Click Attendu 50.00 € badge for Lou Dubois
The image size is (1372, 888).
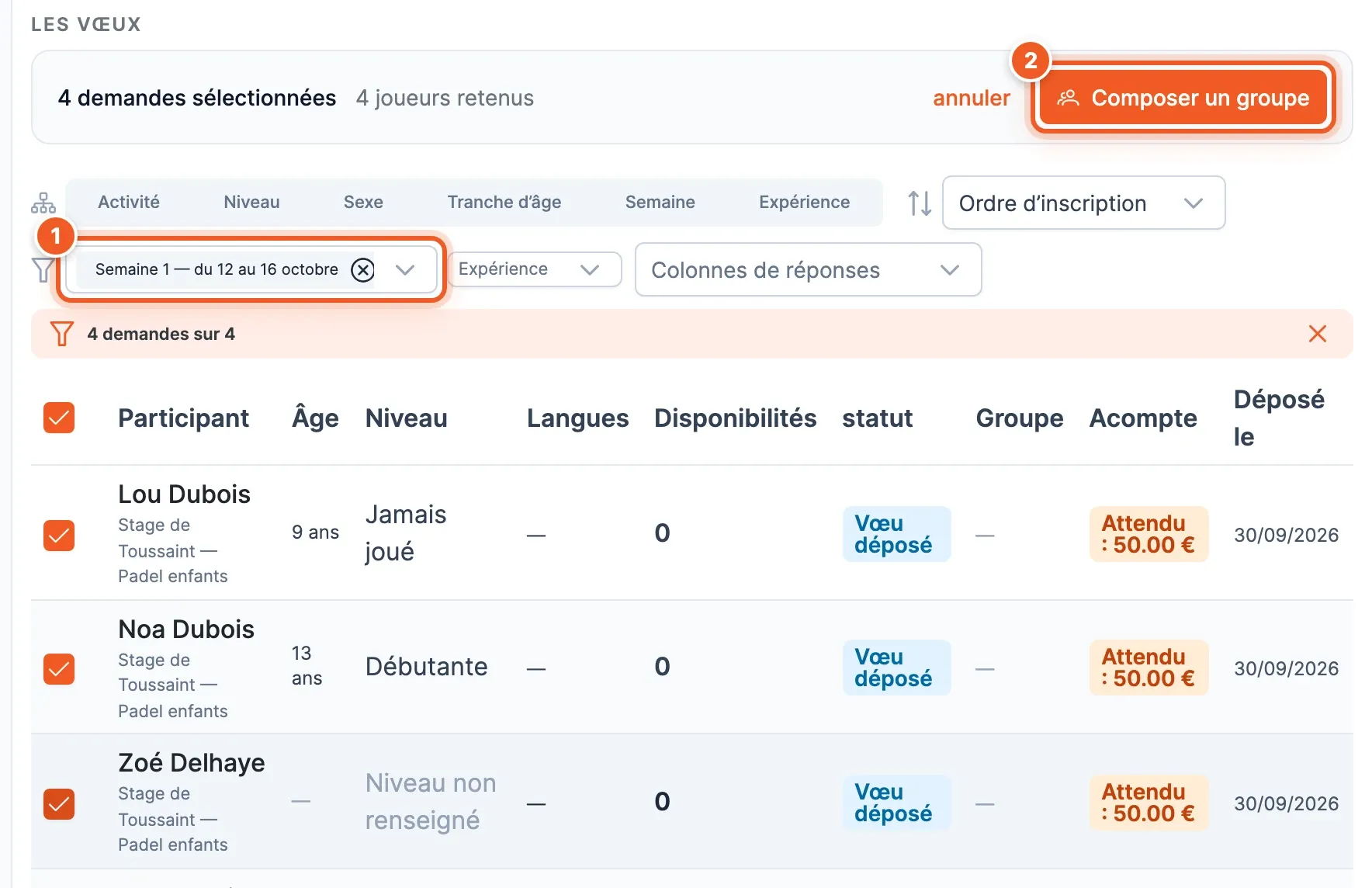1149,534
